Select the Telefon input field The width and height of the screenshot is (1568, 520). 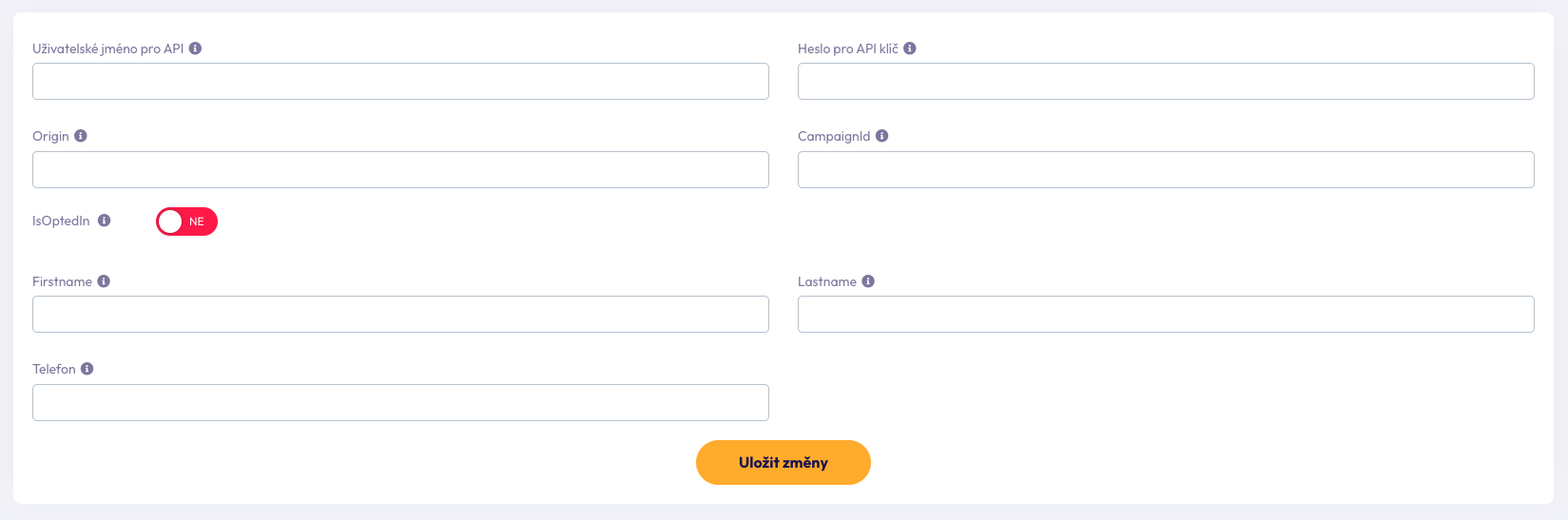pos(400,403)
